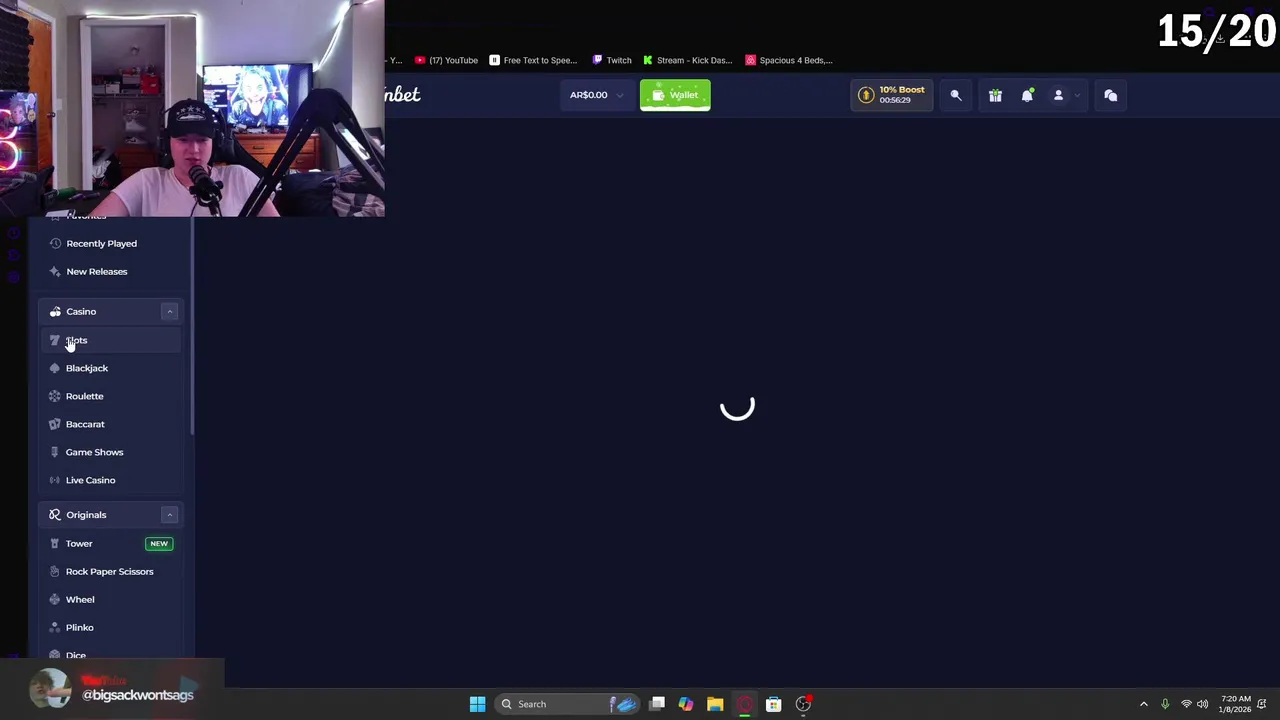Open the YouTube bookmark
The height and width of the screenshot is (720, 1280).
pos(446,60)
